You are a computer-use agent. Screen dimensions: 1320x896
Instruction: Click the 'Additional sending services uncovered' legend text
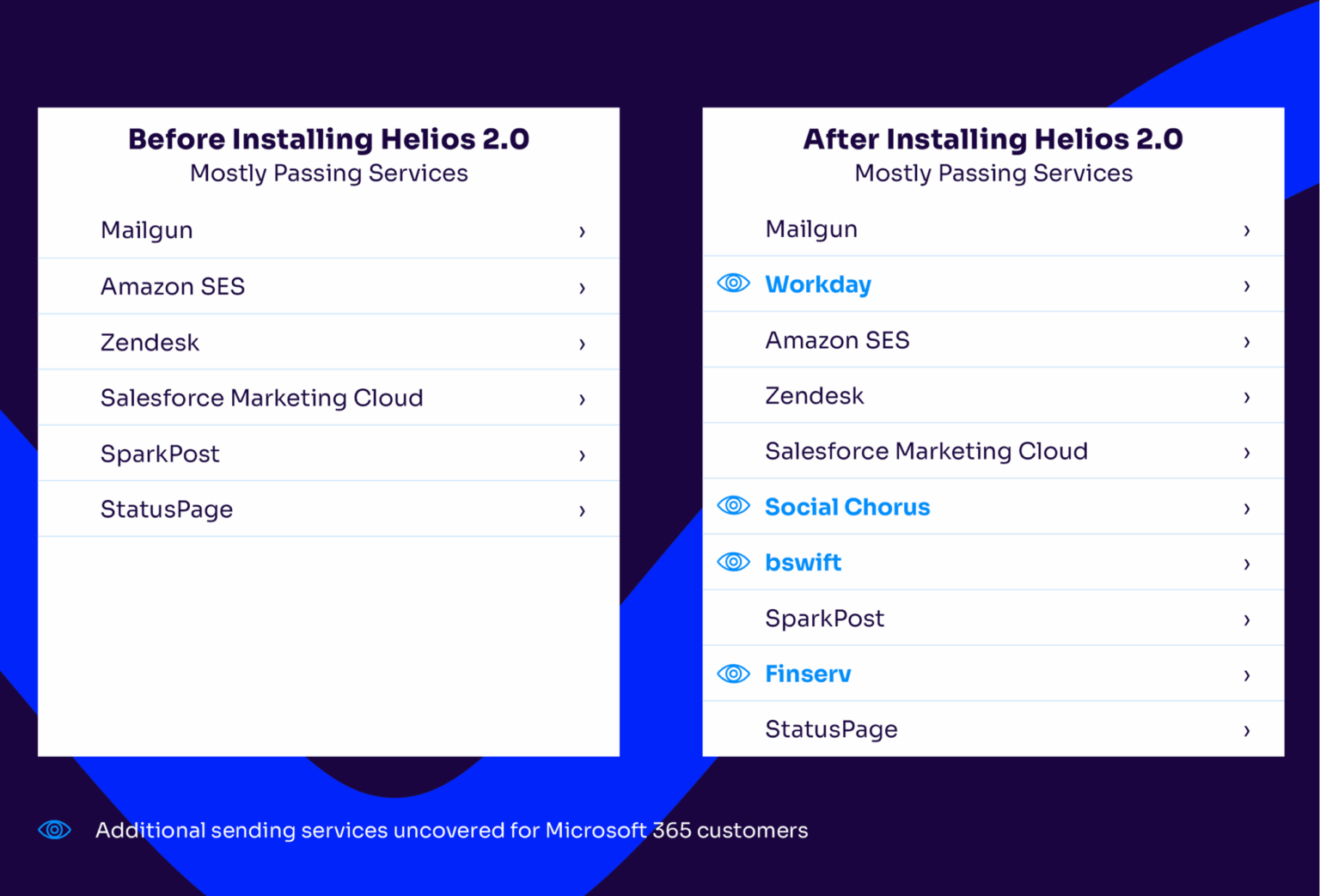point(452,830)
